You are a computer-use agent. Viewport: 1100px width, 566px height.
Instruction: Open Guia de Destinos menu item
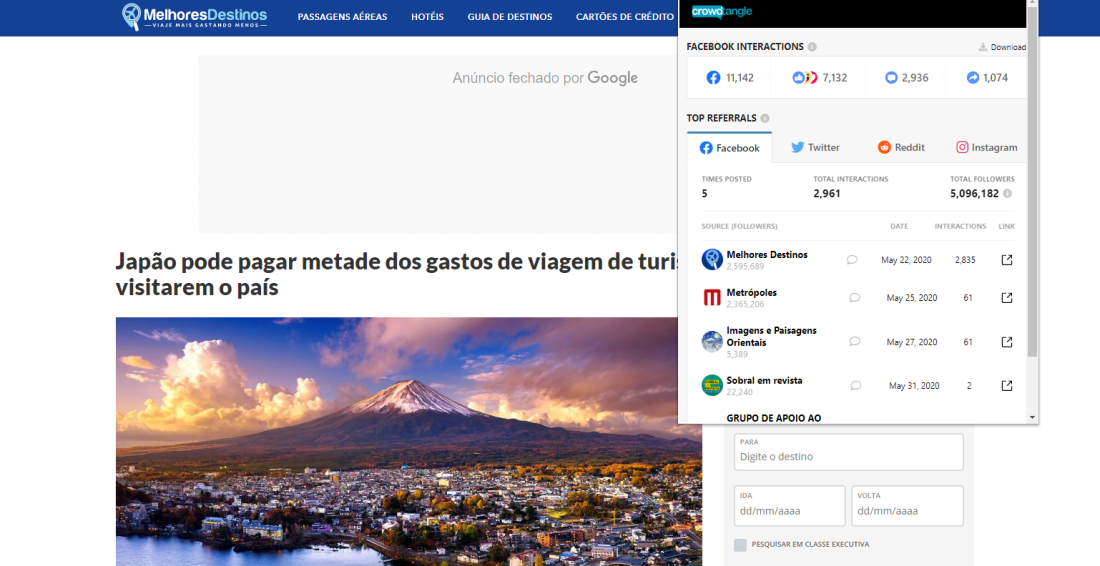coord(510,17)
